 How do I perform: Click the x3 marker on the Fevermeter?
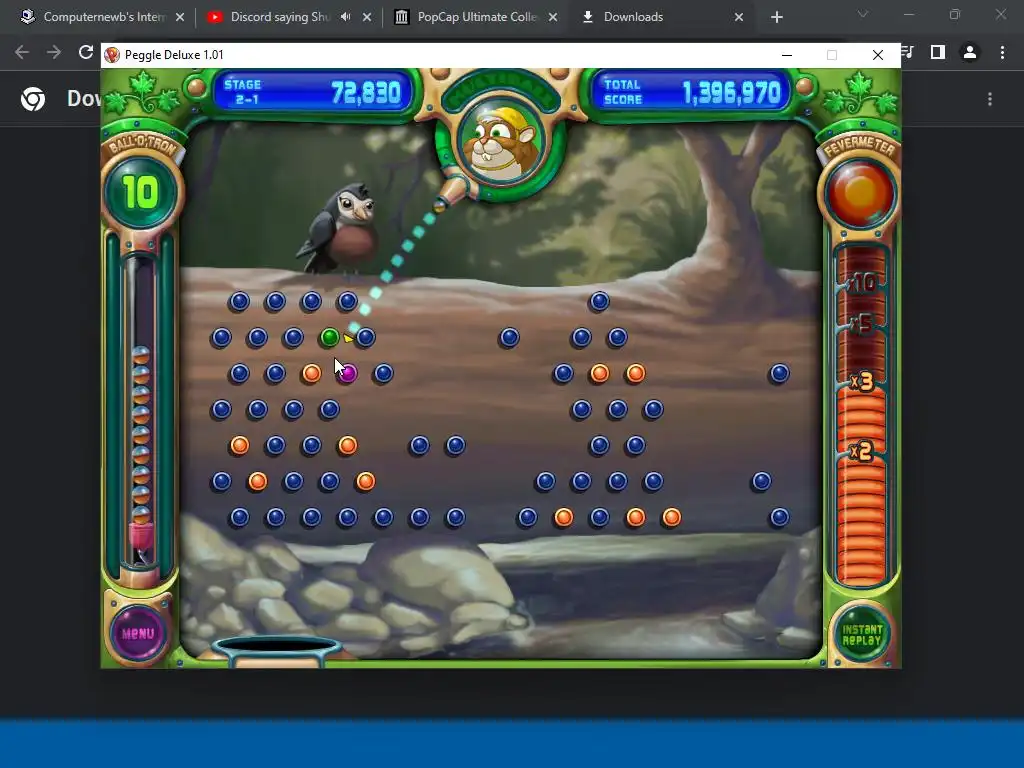[862, 381]
